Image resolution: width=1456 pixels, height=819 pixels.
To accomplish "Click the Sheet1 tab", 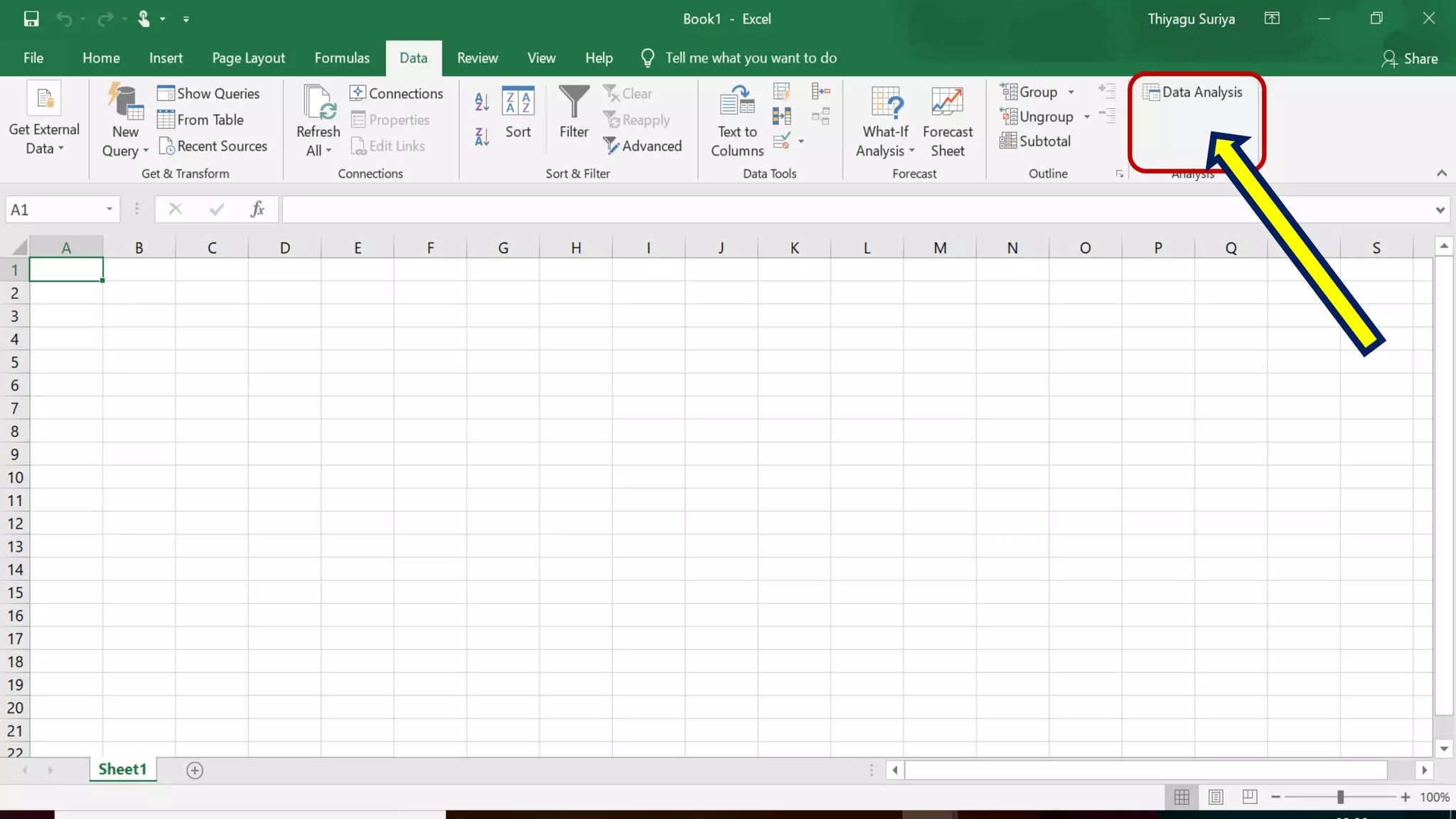I will (122, 770).
